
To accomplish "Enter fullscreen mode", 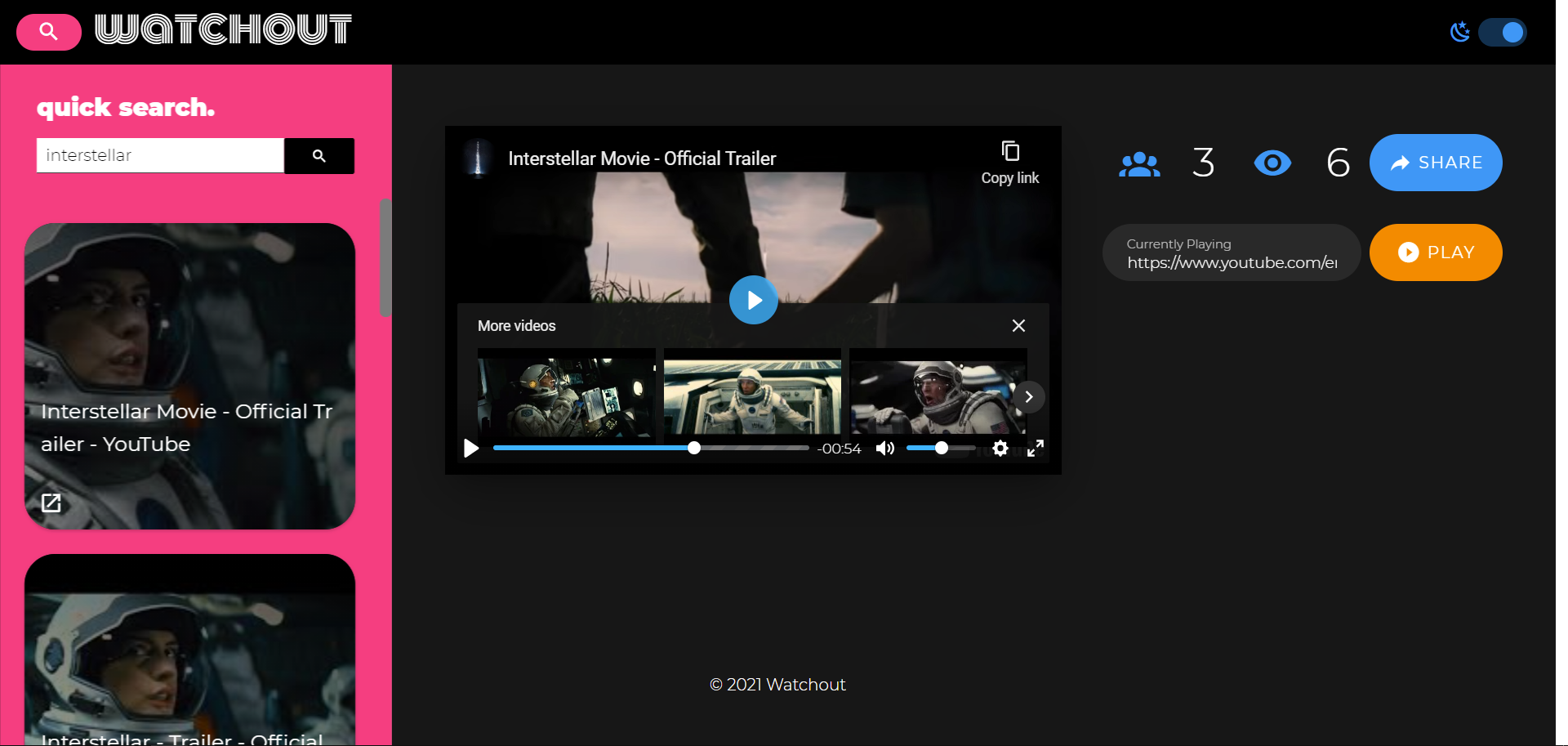I will (x=1036, y=448).
